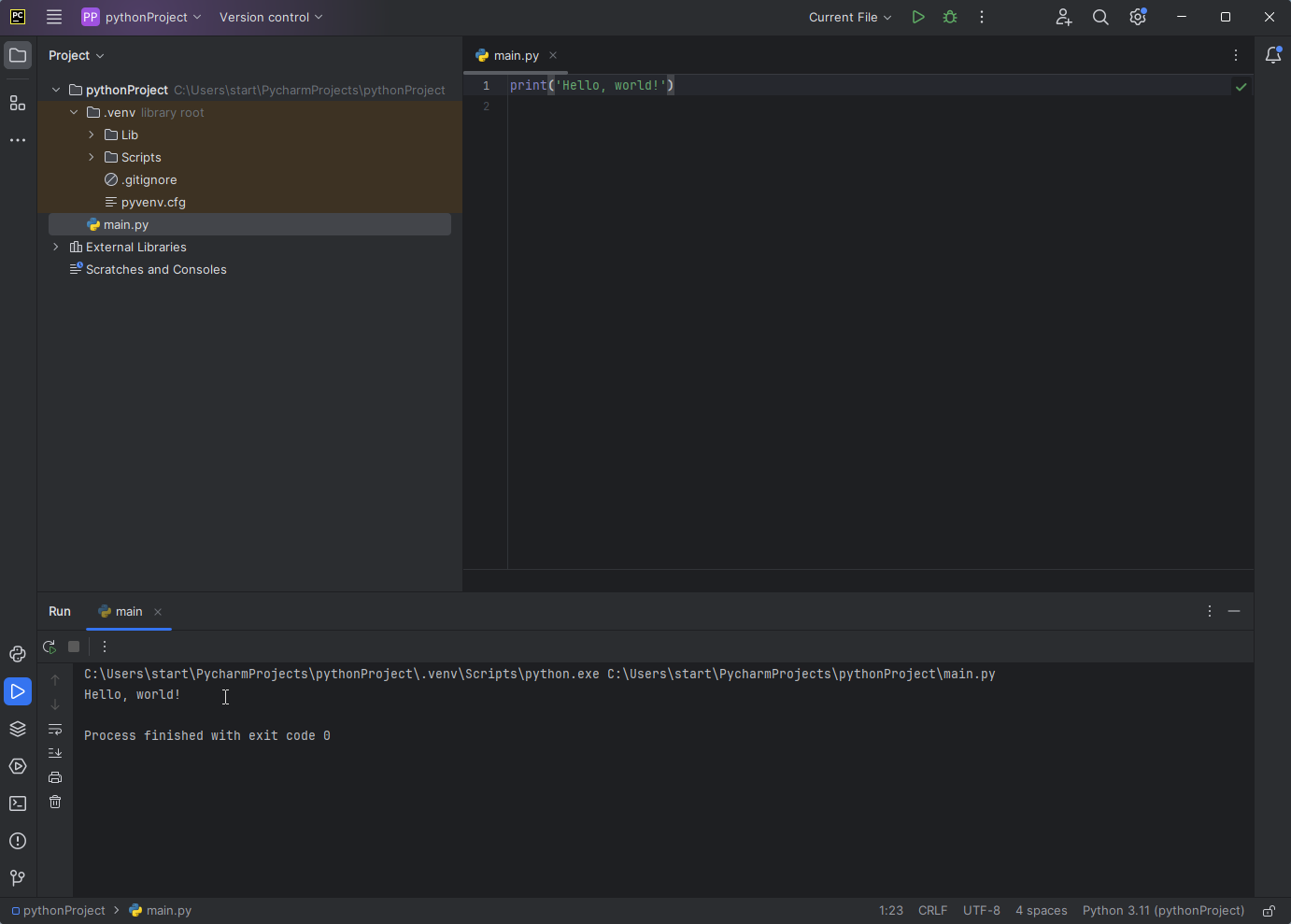Open editor tab options menu
Viewport: 1291px width, 924px height.
[x=1236, y=55]
